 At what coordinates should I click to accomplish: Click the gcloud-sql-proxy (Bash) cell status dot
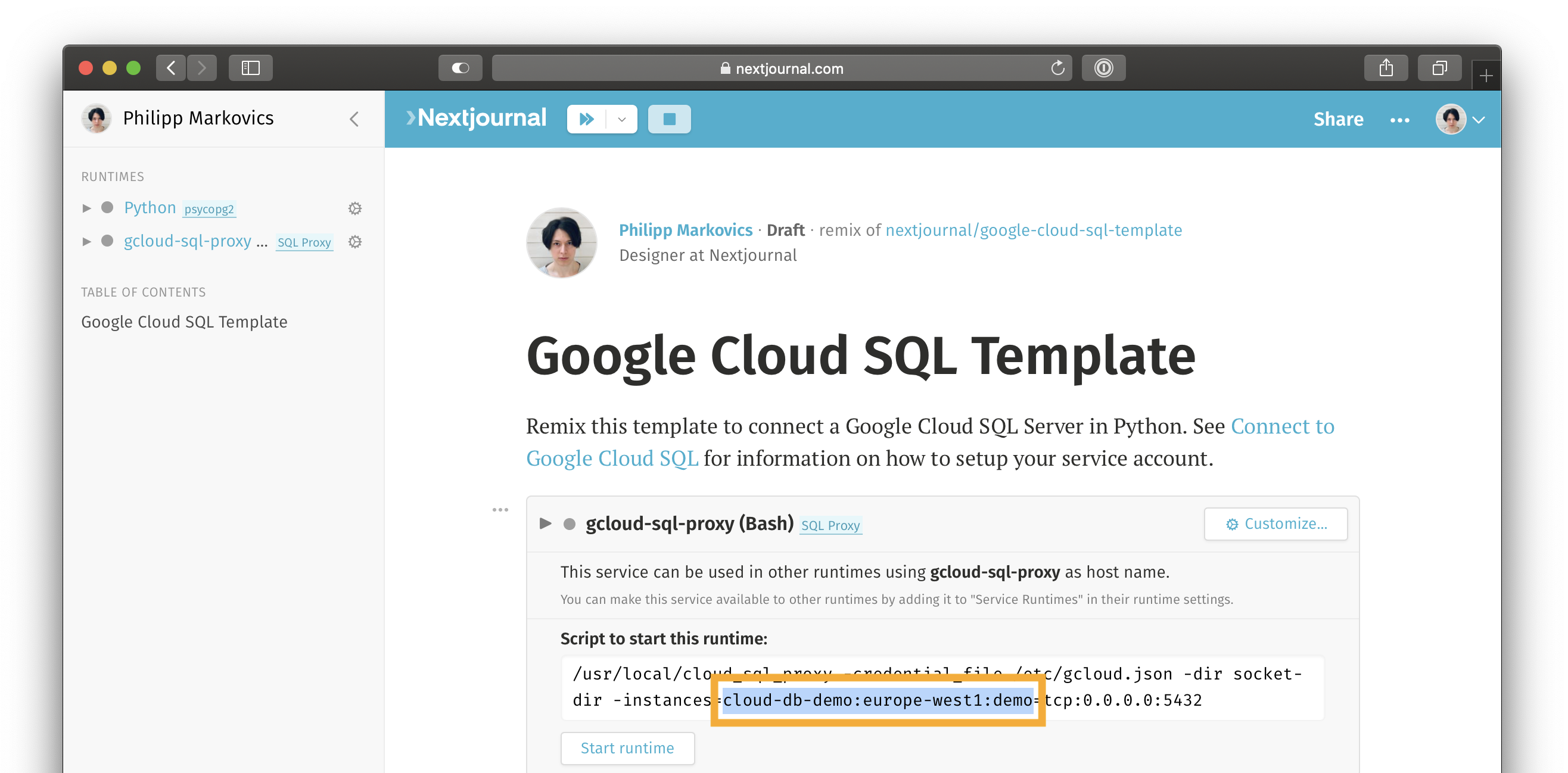point(569,524)
